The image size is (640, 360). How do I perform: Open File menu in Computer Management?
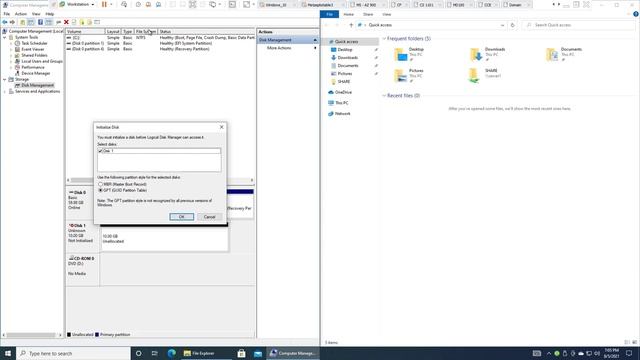pyautogui.click(x=7, y=14)
